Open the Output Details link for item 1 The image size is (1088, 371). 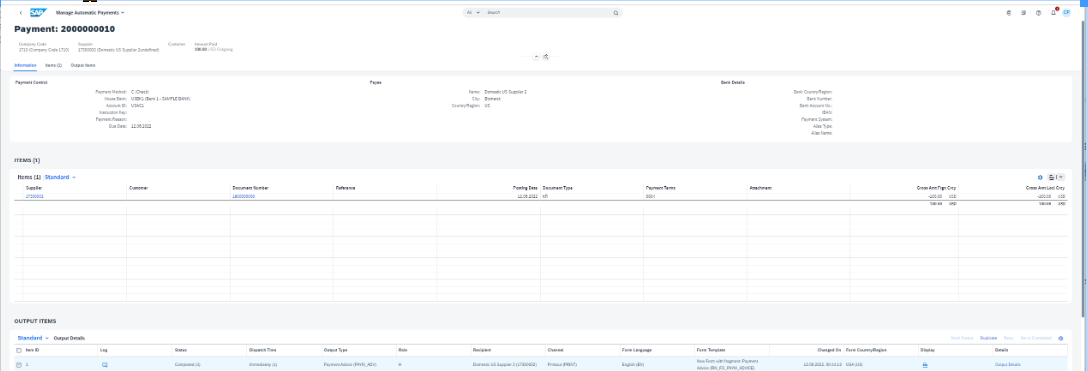point(1008,364)
